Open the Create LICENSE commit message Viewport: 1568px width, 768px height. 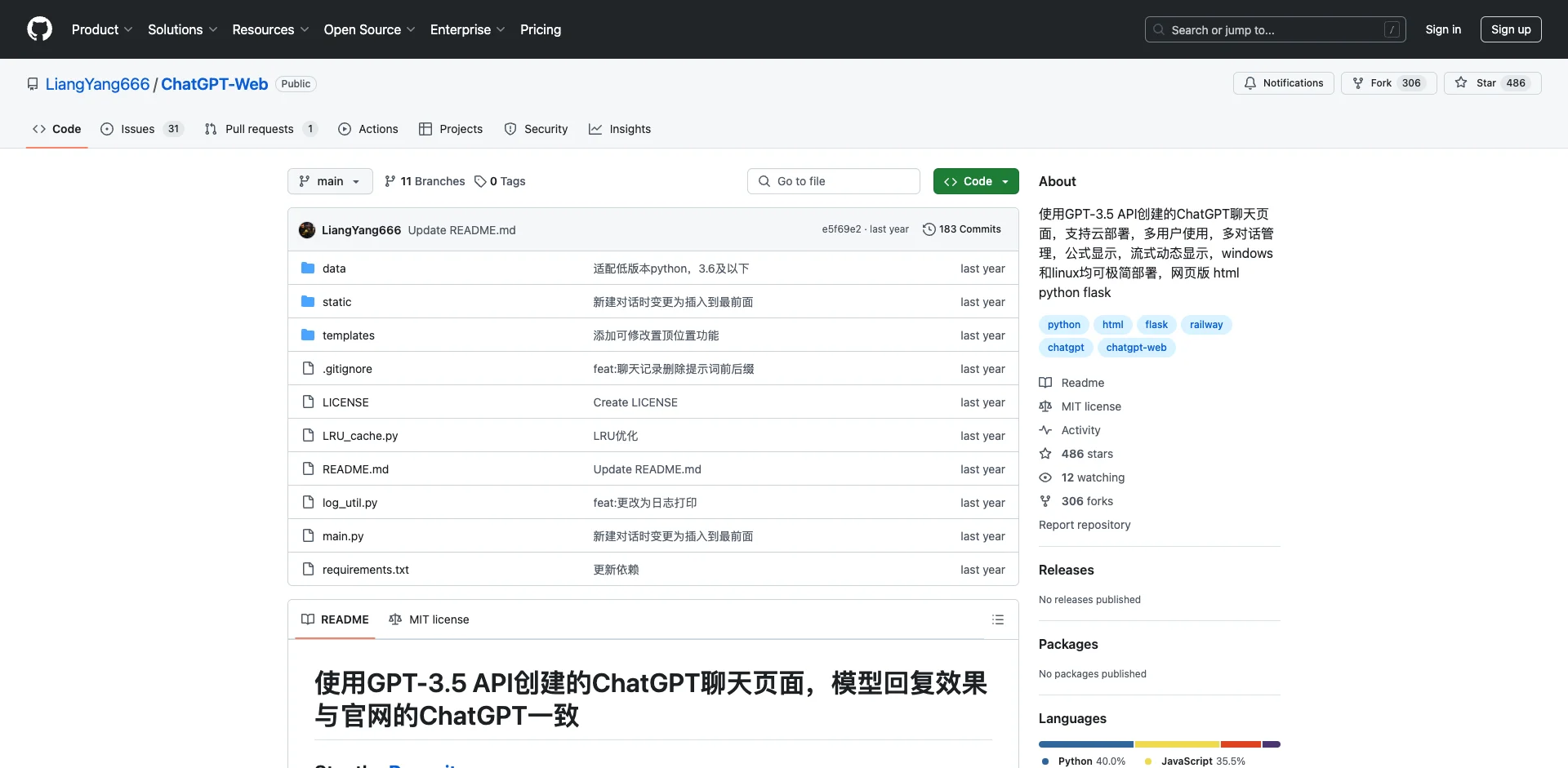tap(635, 402)
